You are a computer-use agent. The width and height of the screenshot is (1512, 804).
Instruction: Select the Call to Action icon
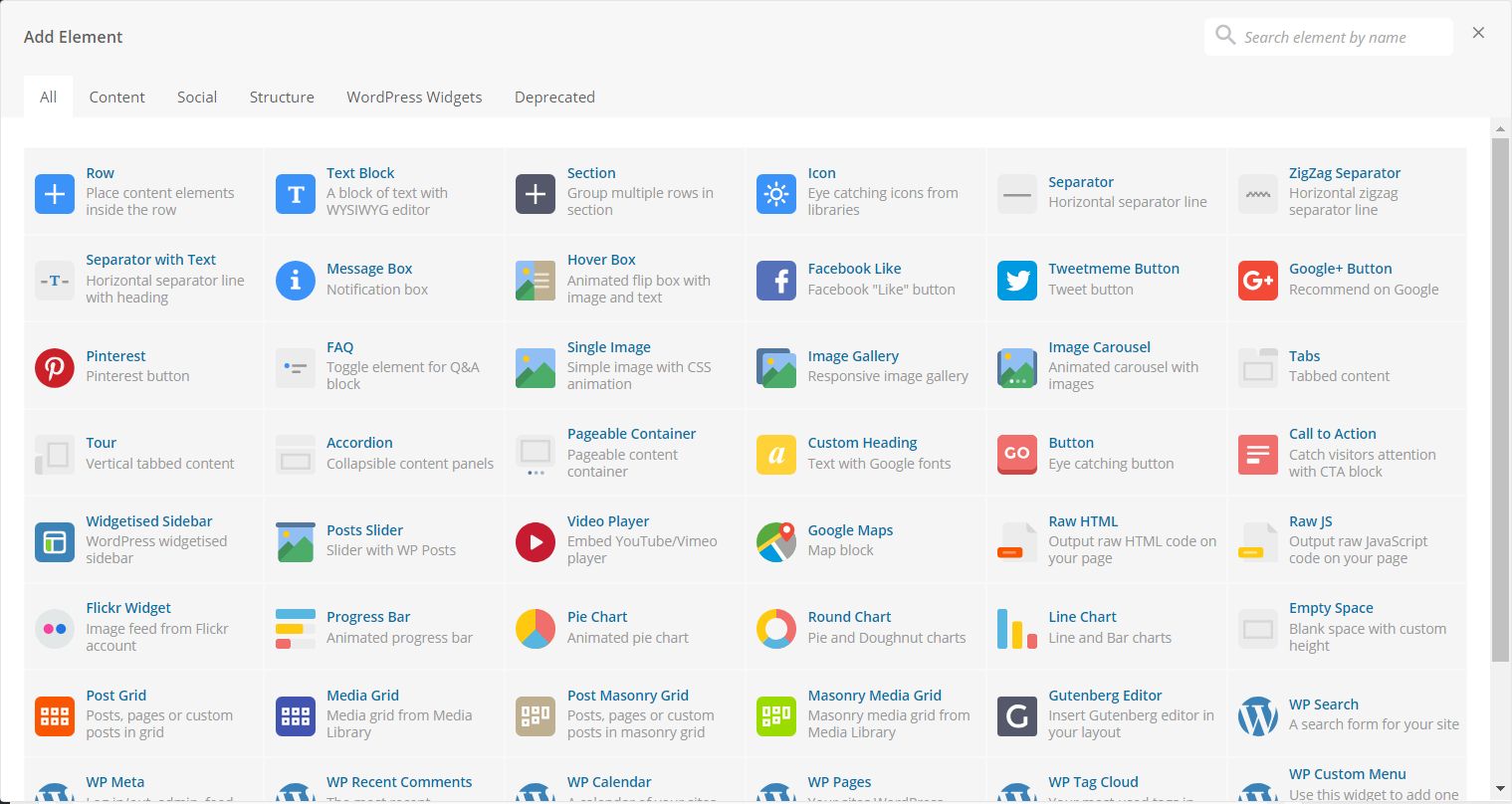coord(1258,455)
